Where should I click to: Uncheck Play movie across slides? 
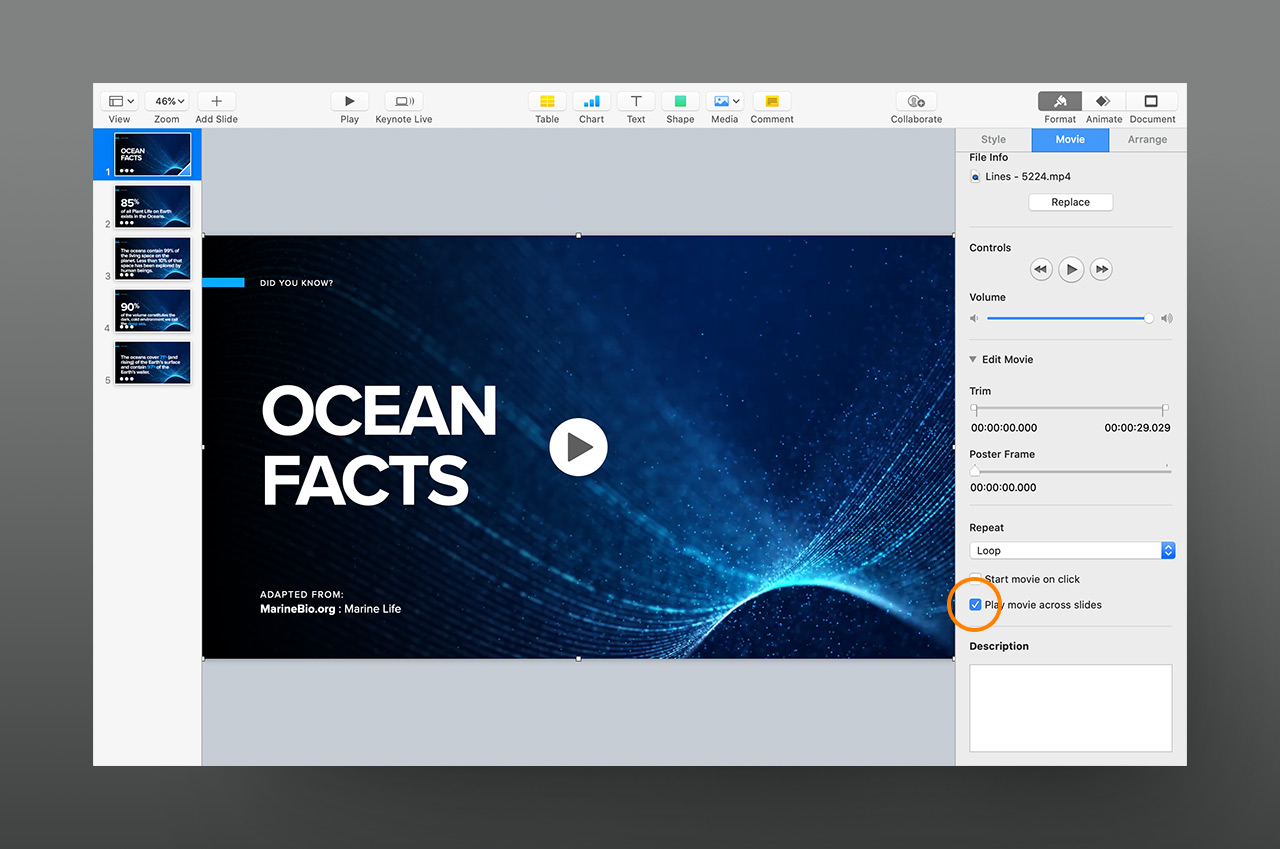click(976, 605)
